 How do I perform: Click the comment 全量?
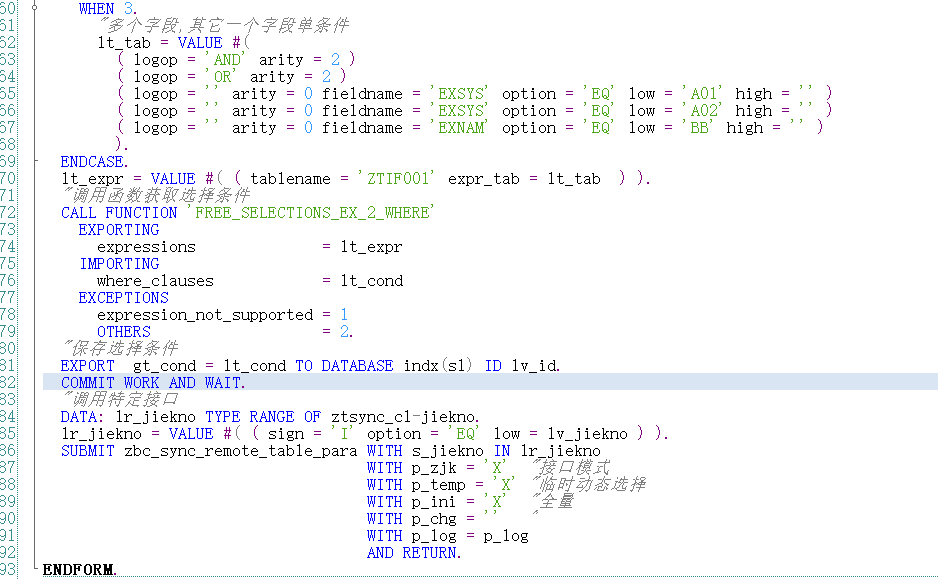552,502
